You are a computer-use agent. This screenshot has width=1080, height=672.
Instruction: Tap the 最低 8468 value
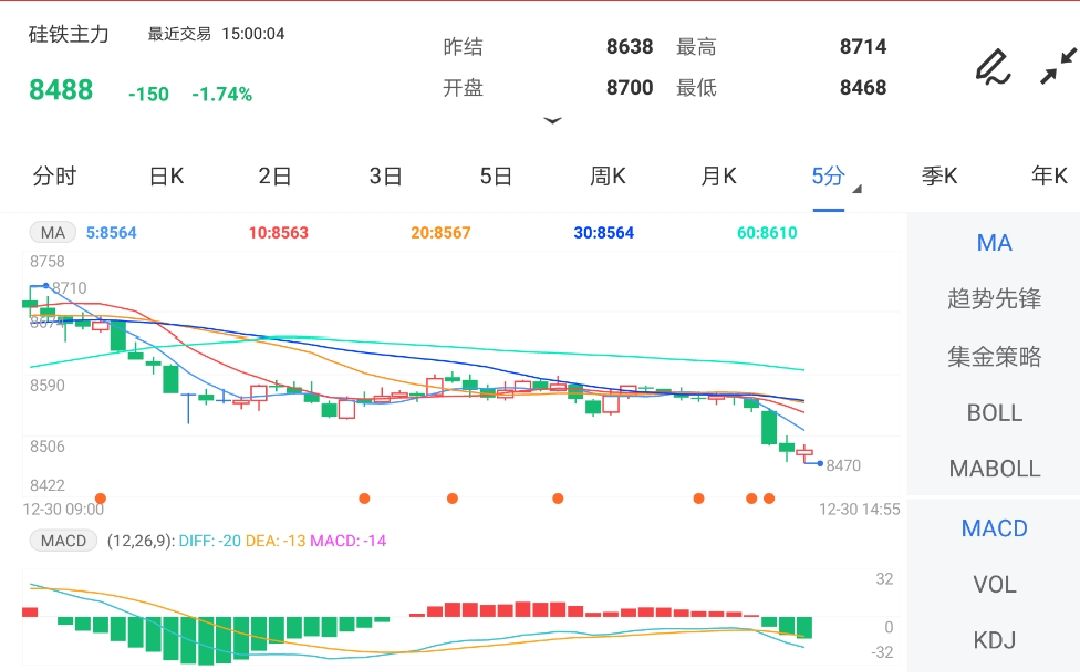coord(863,87)
